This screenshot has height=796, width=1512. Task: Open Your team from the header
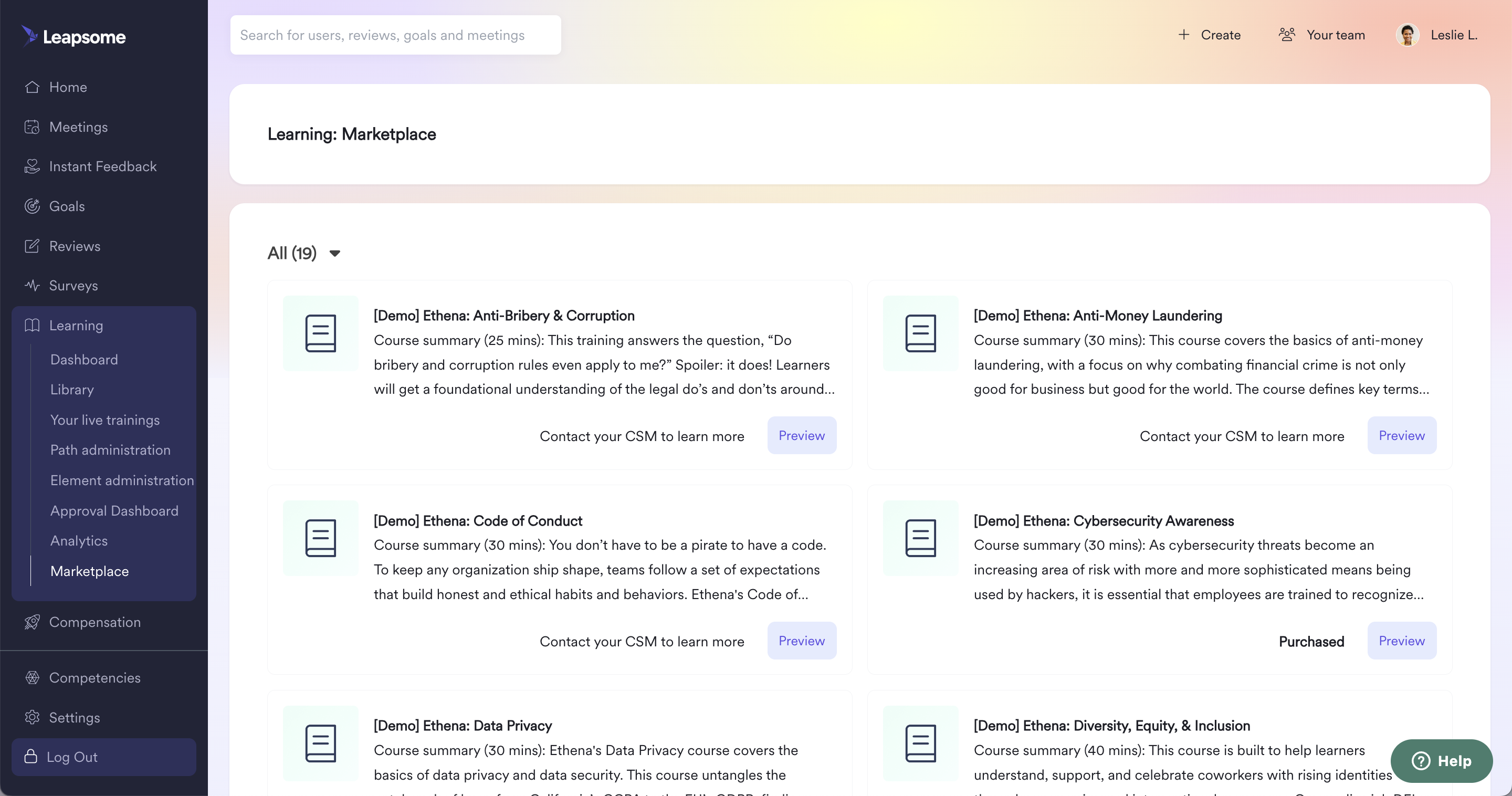[x=1322, y=35]
